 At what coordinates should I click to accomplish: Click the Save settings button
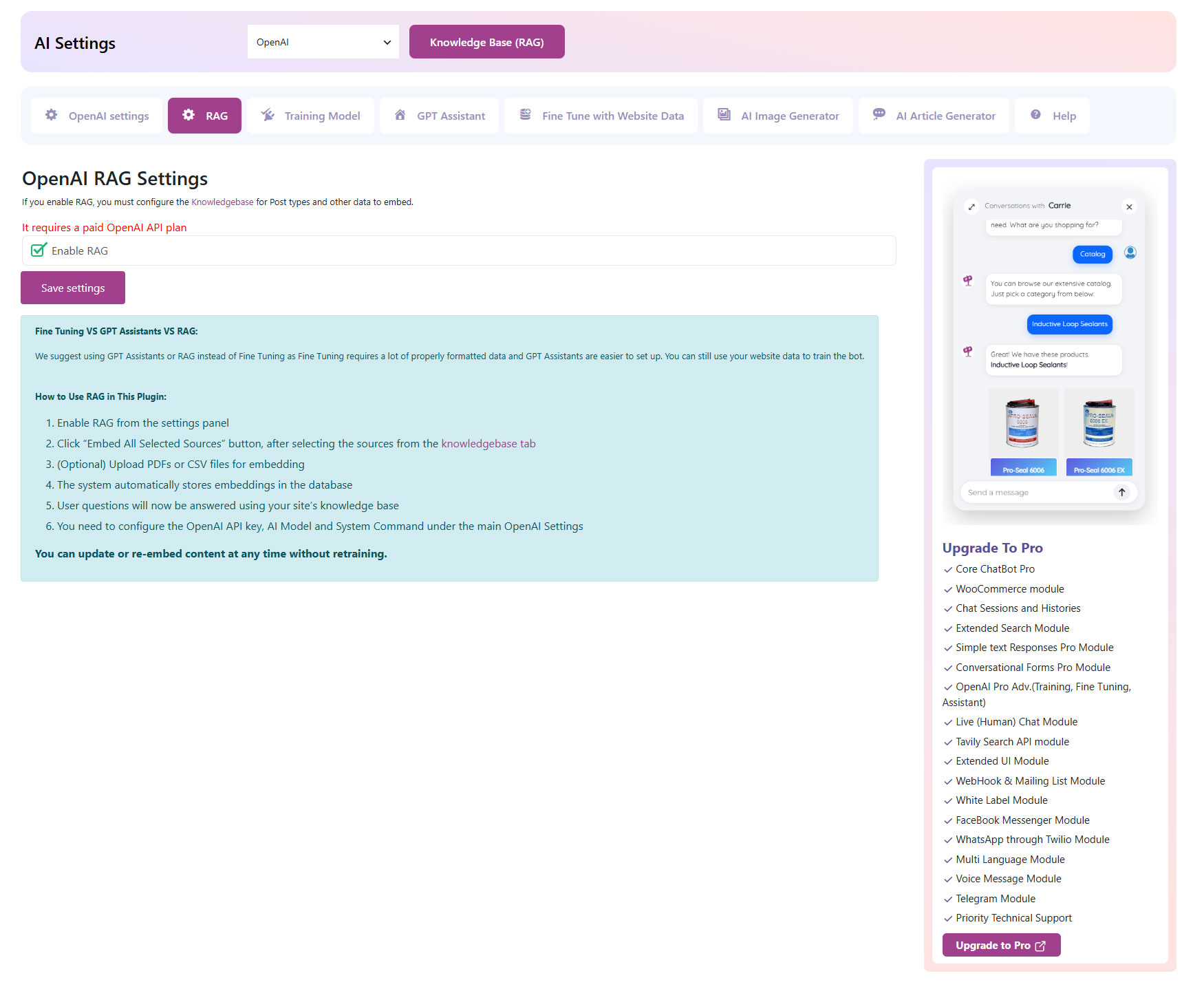73,288
